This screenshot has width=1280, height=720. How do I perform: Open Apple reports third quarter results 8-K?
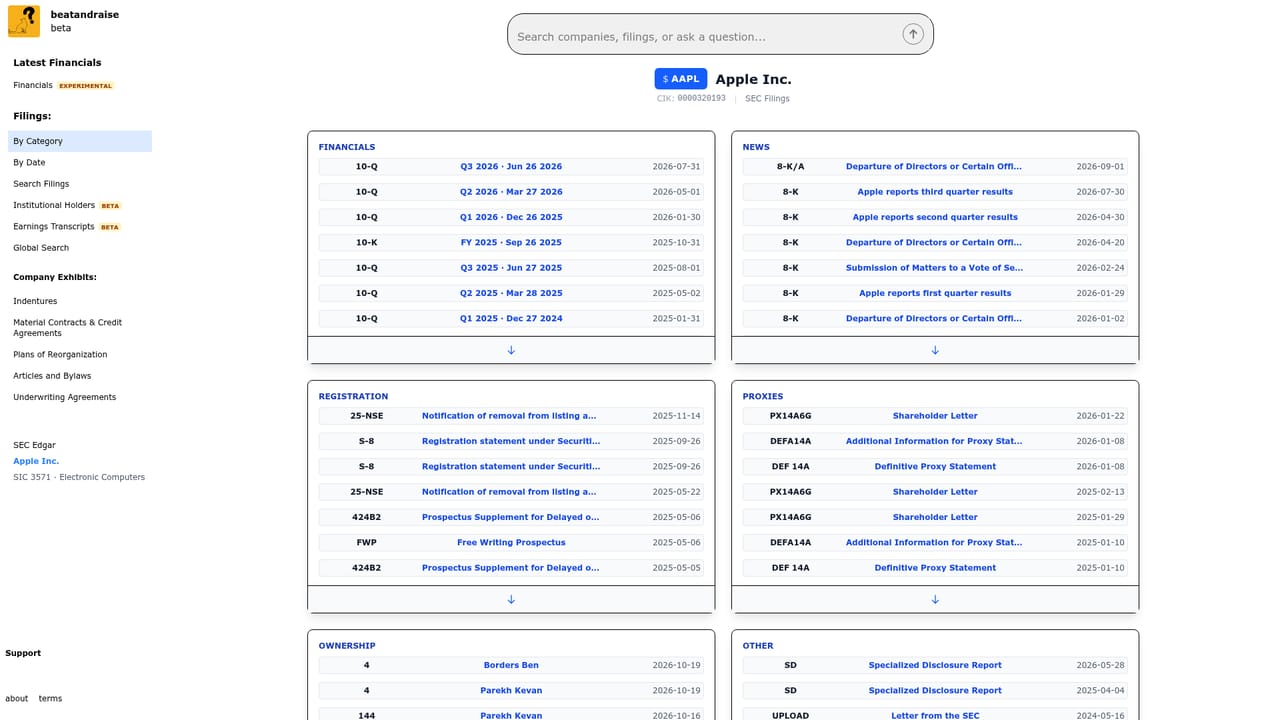point(935,192)
